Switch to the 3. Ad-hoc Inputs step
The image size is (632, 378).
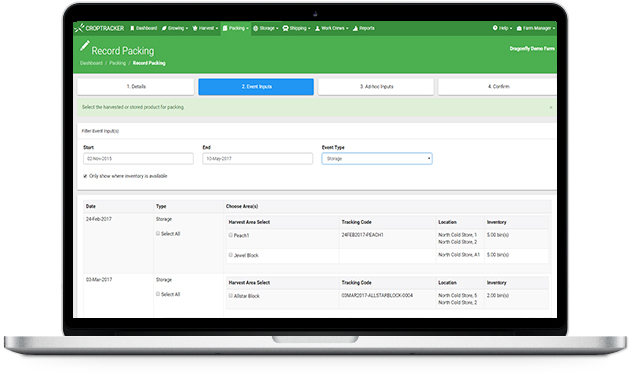[x=376, y=87]
